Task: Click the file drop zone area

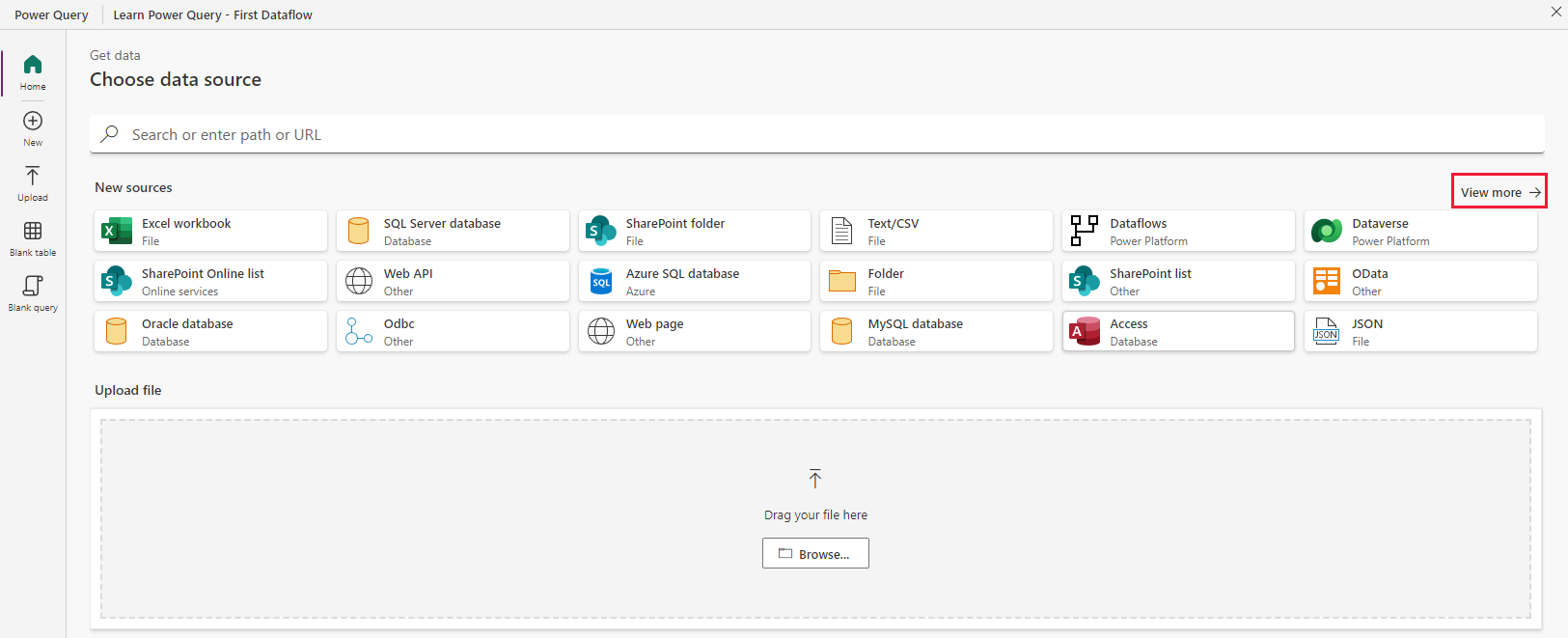Action: point(816,518)
